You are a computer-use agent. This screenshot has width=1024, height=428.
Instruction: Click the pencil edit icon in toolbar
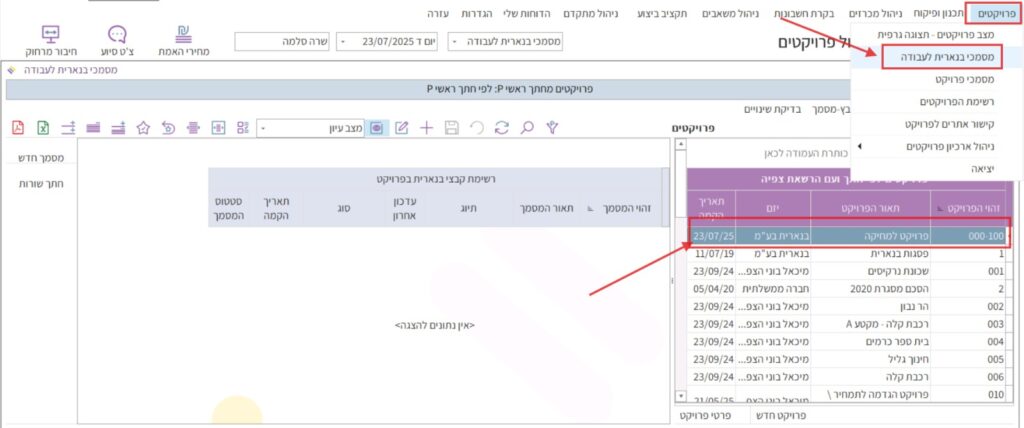coord(402,128)
